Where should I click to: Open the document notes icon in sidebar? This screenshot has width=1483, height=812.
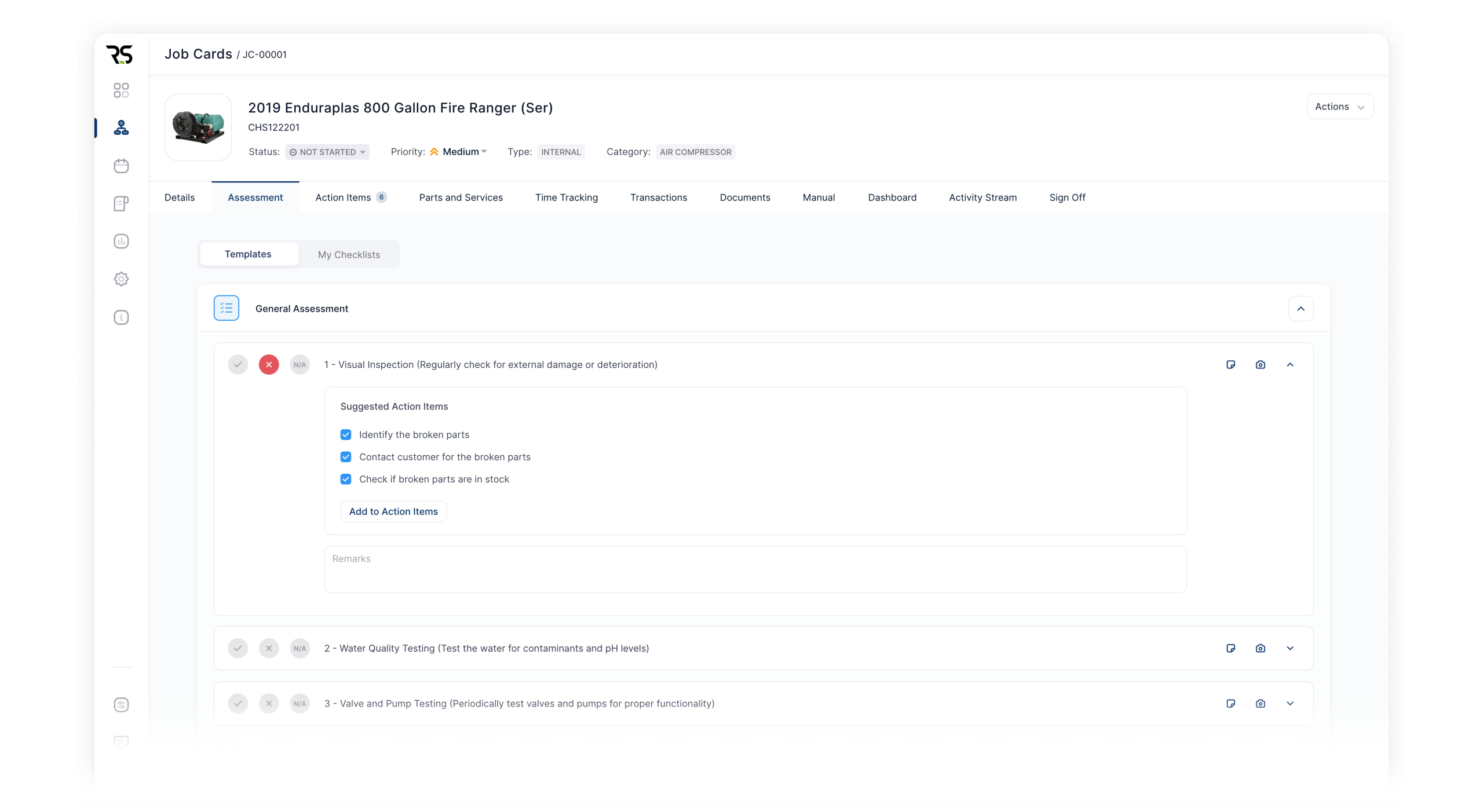point(121,203)
